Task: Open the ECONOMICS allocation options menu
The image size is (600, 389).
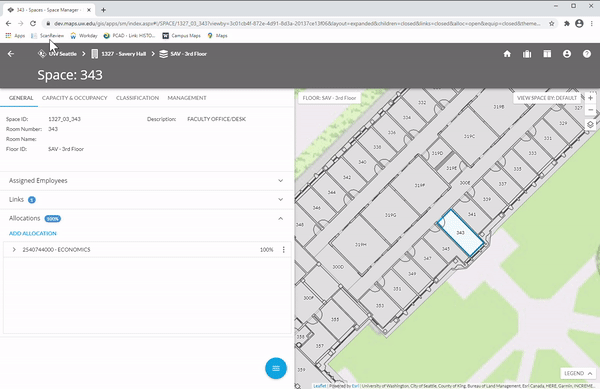Action: tap(284, 250)
